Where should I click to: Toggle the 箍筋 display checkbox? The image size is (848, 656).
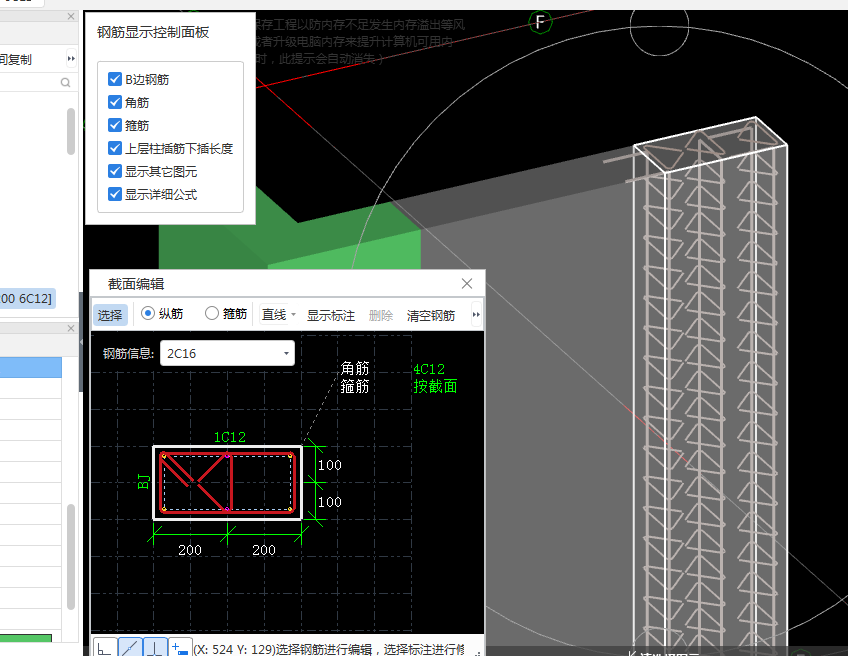(115, 125)
